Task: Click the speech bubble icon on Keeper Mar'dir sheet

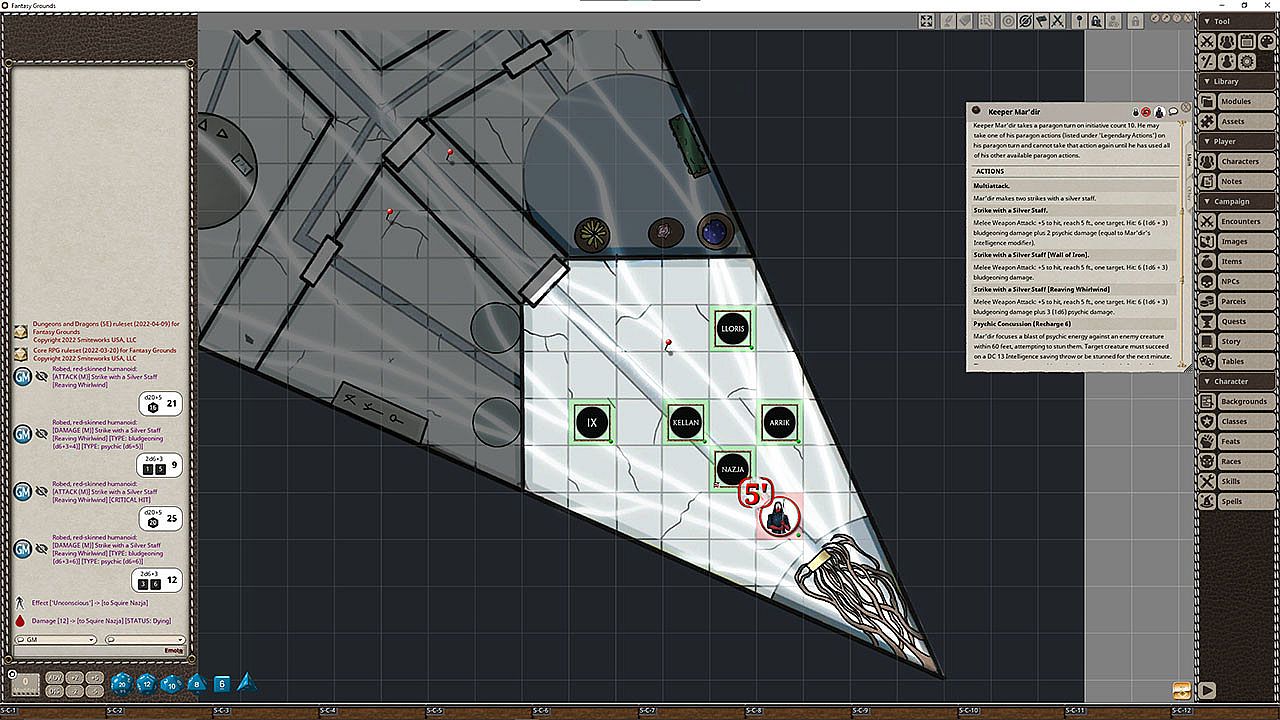Action: (1173, 112)
